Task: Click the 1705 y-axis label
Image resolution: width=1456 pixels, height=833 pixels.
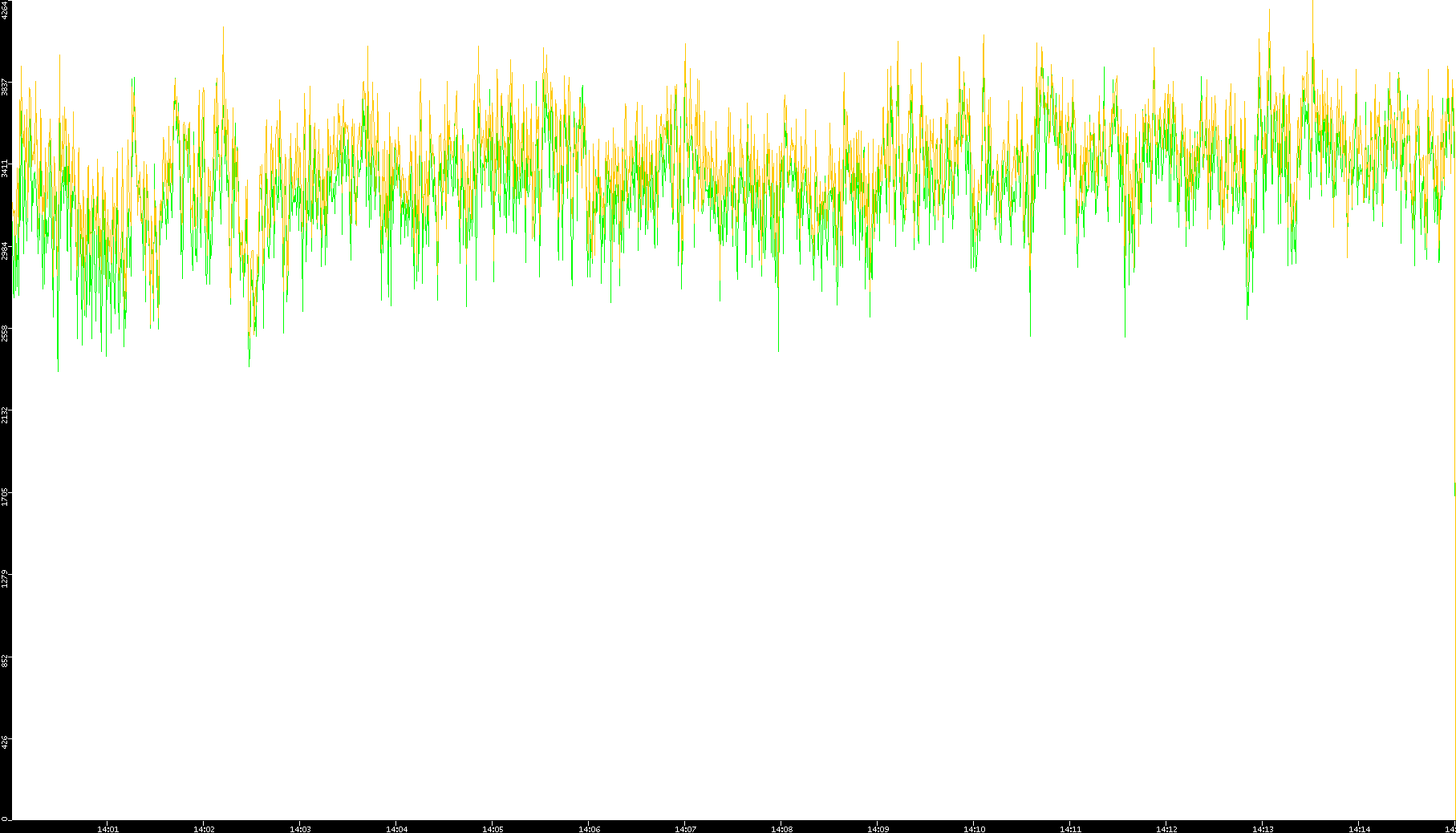Action: point(6,496)
